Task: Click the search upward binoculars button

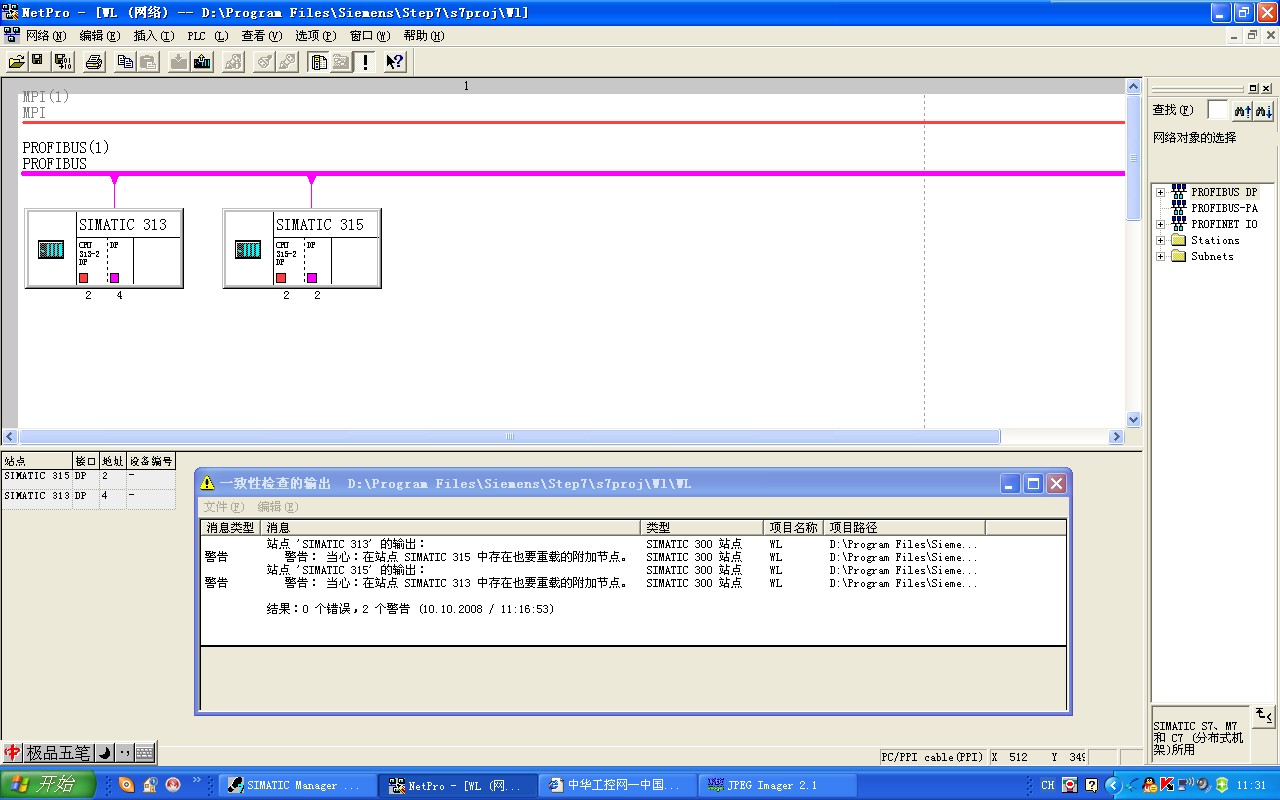Action: click(1243, 111)
